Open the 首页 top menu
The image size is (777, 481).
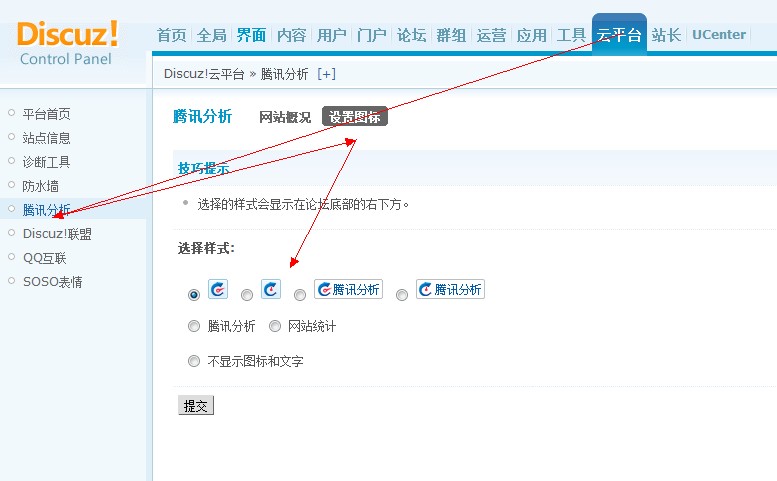pyautogui.click(x=171, y=35)
